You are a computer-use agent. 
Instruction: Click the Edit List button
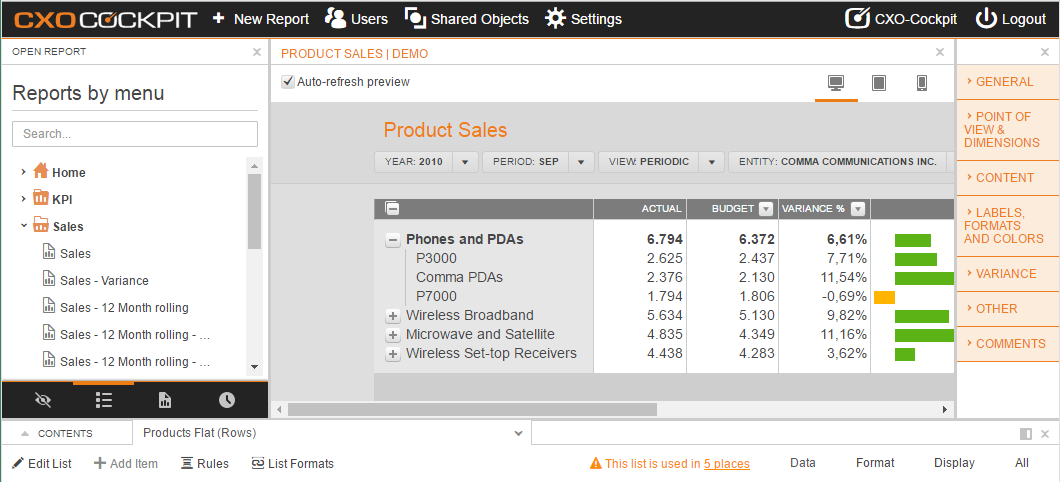pyautogui.click(x=42, y=464)
